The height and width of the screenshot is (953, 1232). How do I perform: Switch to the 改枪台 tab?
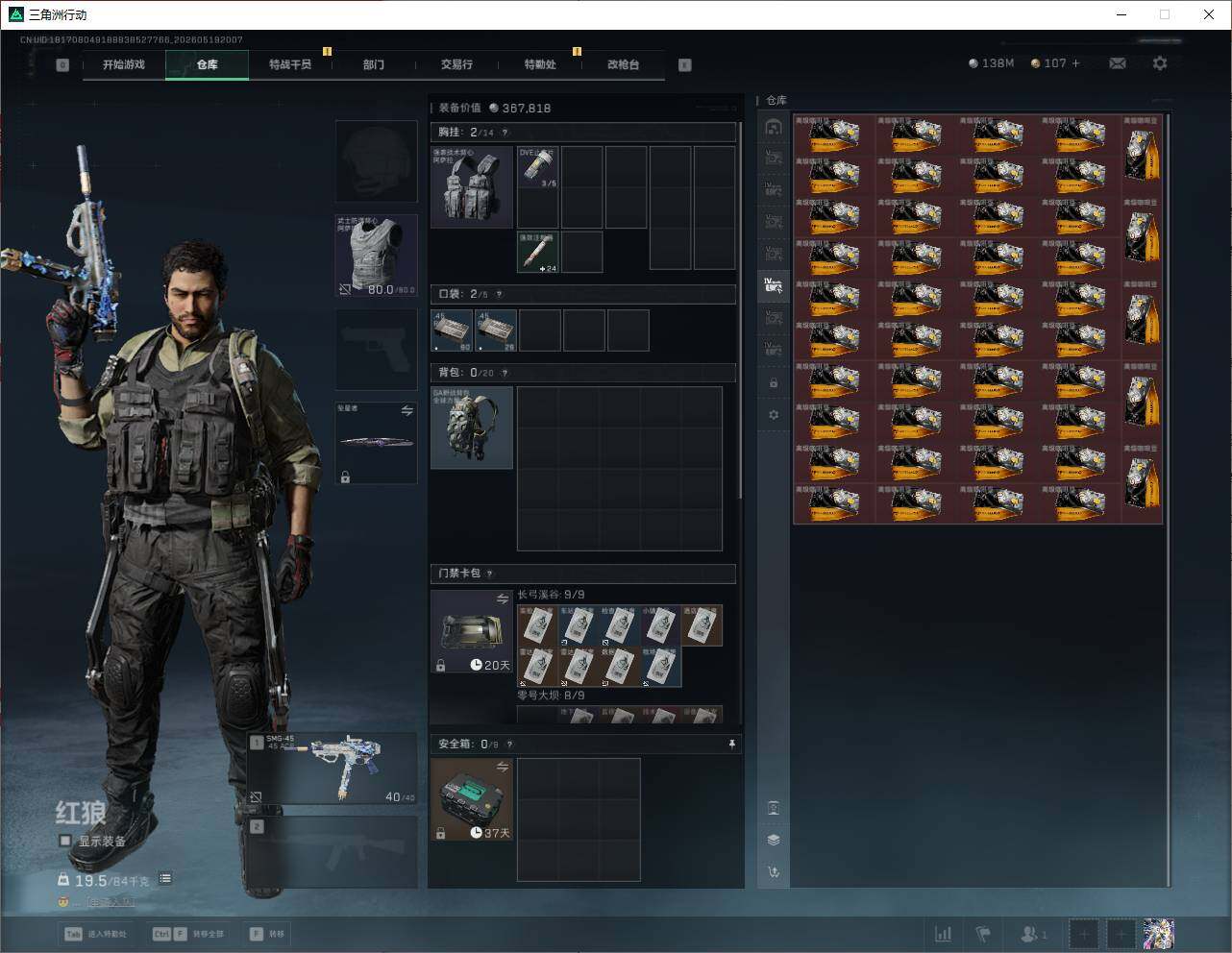pyautogui.click(x=623, y=64)
